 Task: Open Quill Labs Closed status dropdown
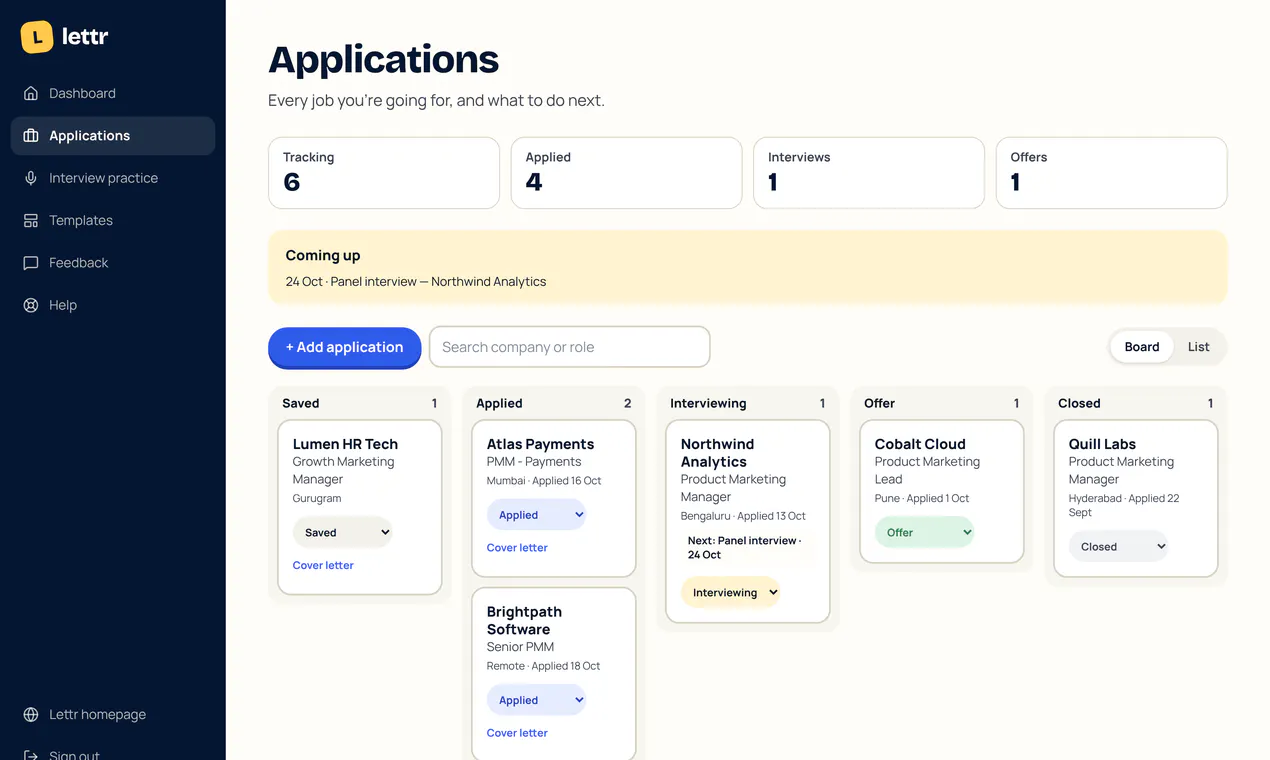1118,546
